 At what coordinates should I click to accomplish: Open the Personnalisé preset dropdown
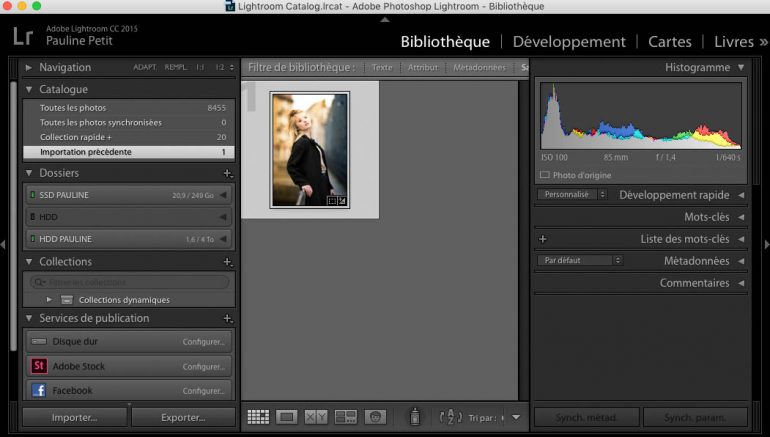571,195
